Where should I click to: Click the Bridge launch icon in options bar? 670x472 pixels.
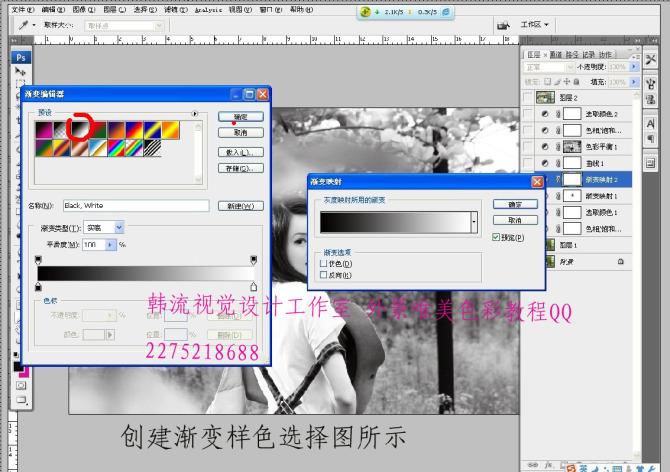pos(503,25)
